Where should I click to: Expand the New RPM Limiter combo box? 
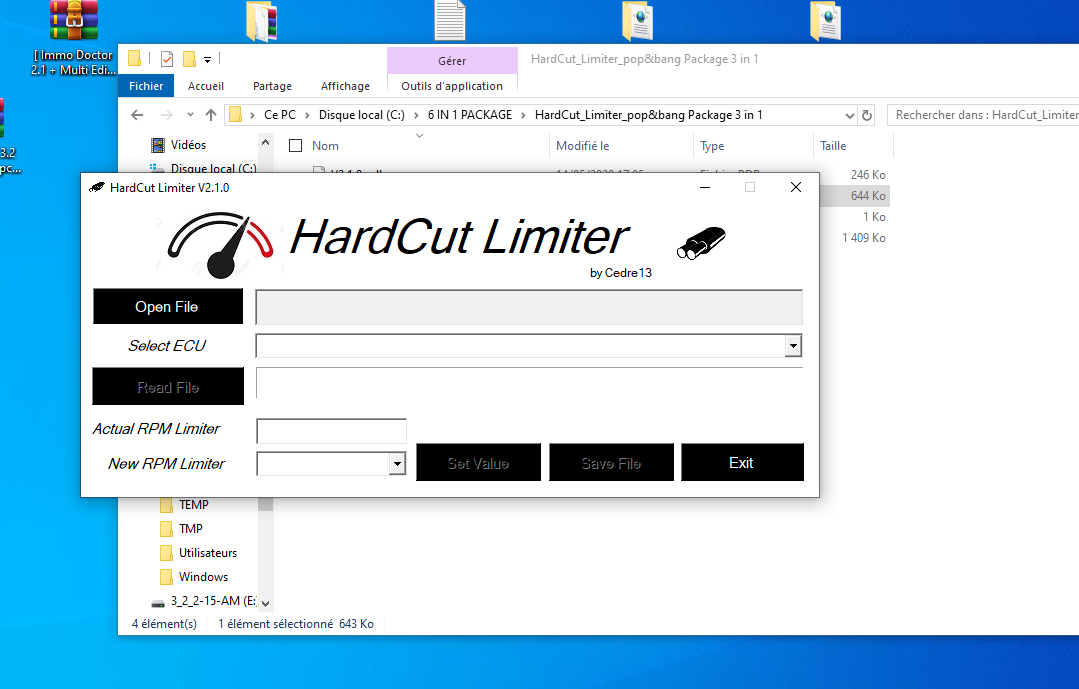pyautogui.click(x=397, y=463)
